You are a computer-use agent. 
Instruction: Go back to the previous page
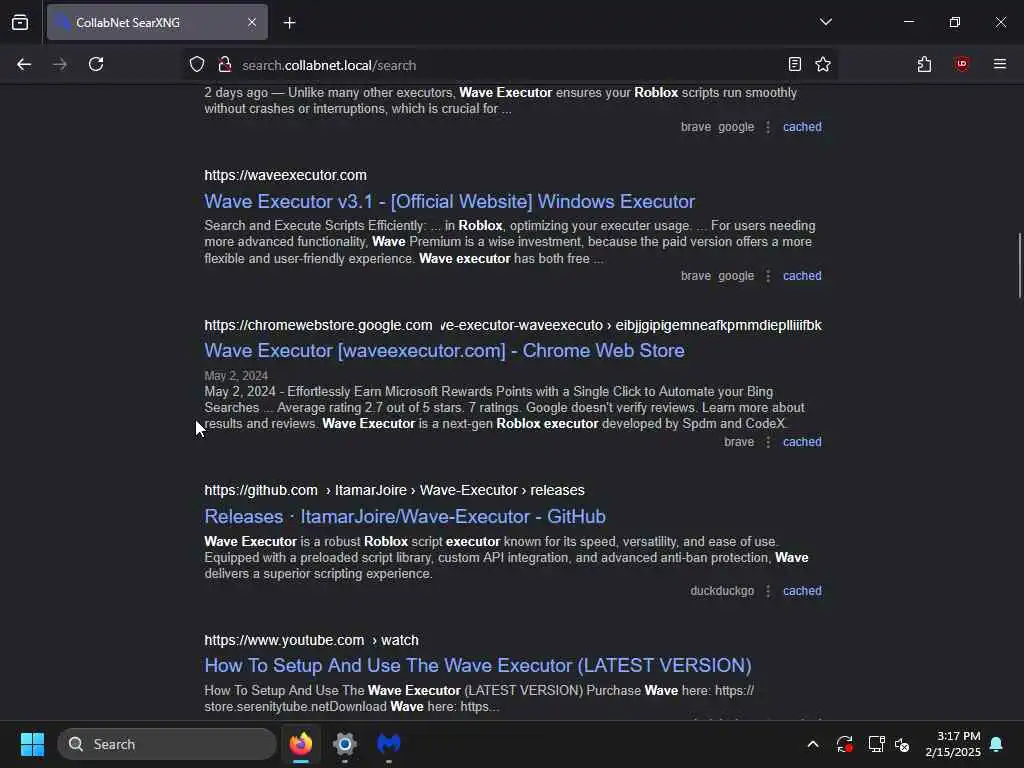(x=24, y=65)
